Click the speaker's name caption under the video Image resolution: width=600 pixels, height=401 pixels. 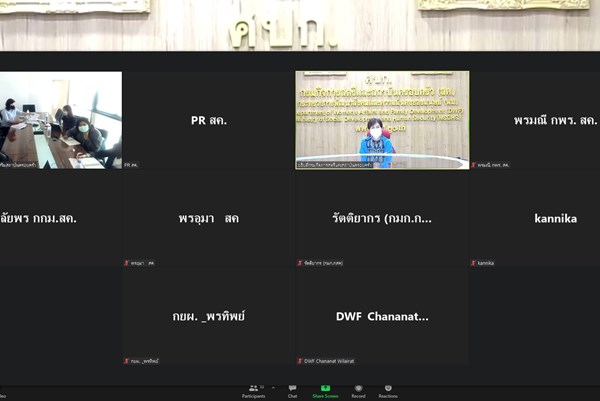[335, 165]
